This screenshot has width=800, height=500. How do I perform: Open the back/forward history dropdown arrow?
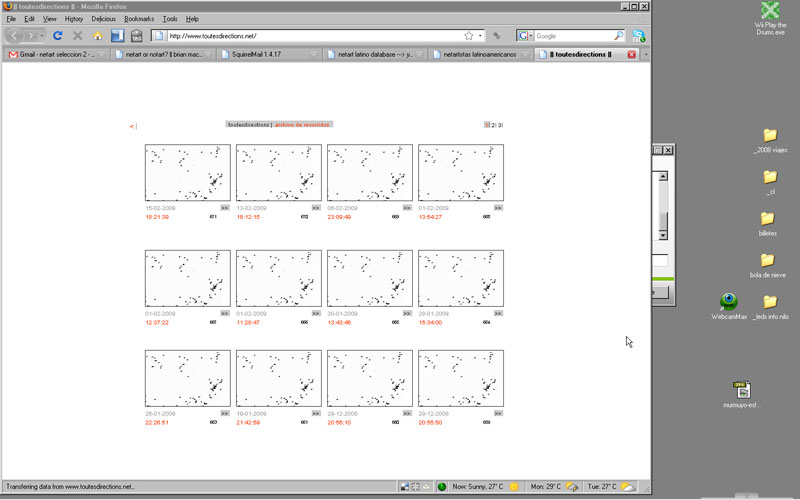coord(42,36)
